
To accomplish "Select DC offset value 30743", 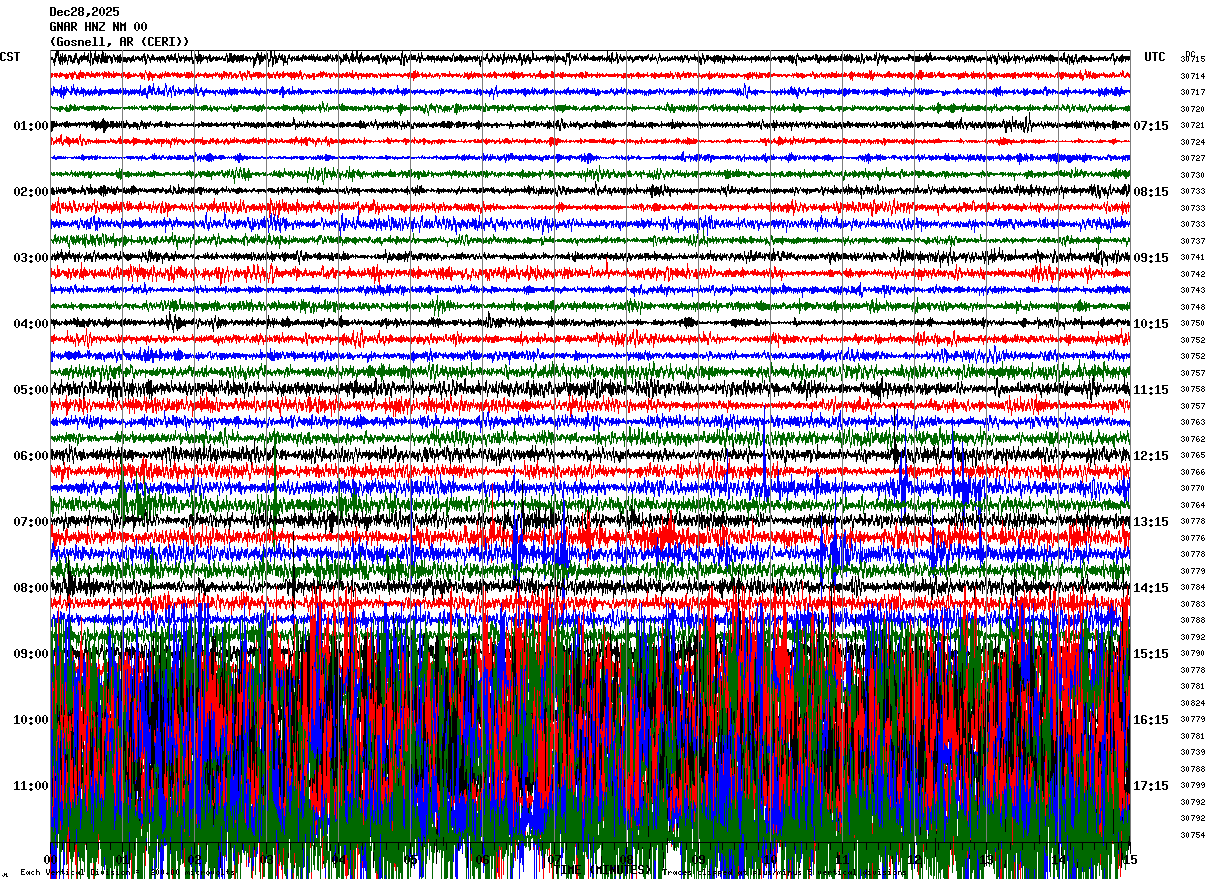I will point(1193,290).
